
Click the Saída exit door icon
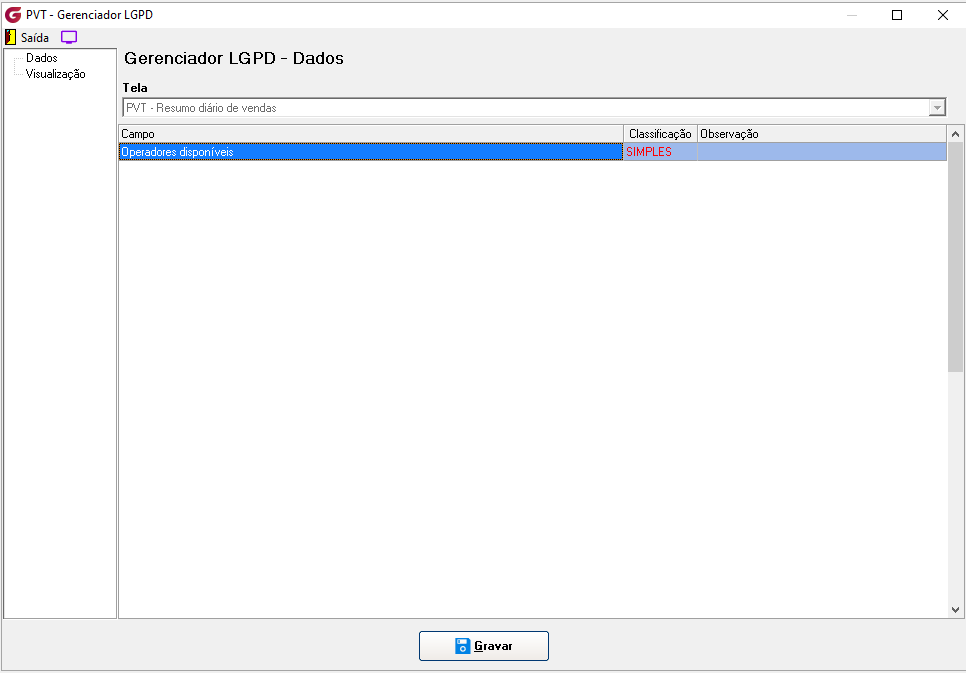pos(10,38)
